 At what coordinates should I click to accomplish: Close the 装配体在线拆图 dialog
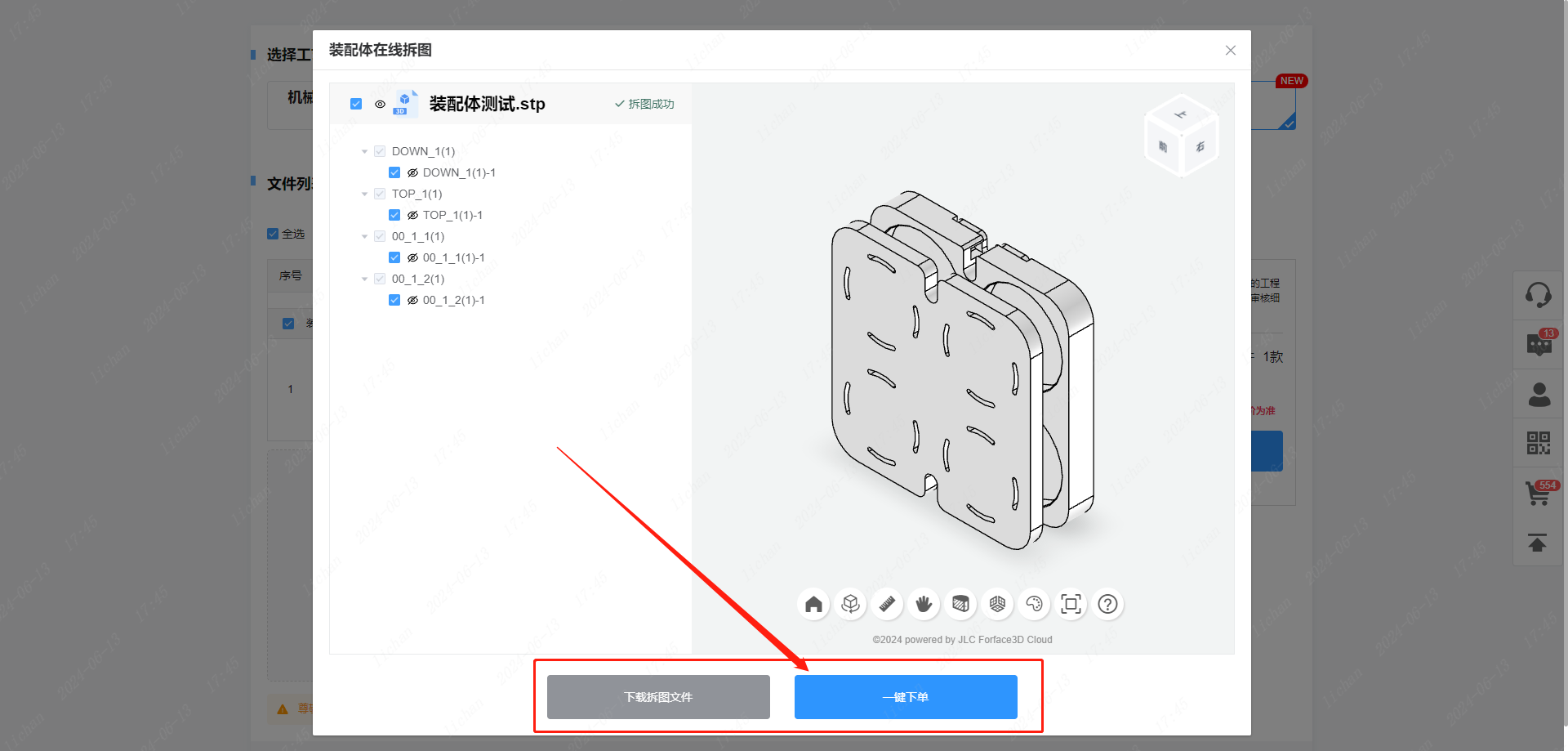1231,51
